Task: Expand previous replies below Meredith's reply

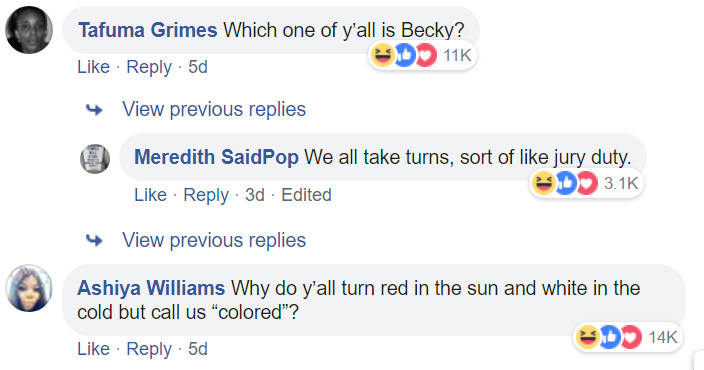Action: (214, 240)
